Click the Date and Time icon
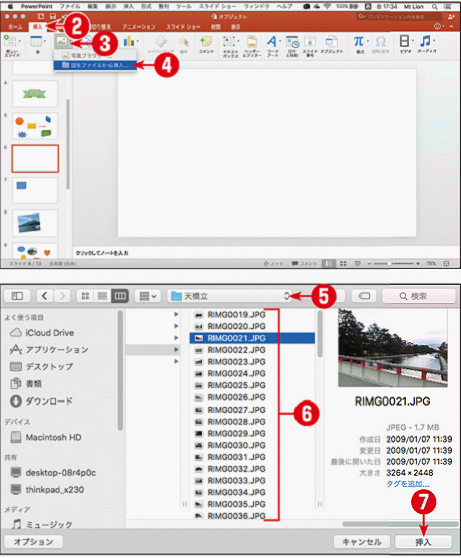Screen dimensions: 461x558 click(293, 42)
